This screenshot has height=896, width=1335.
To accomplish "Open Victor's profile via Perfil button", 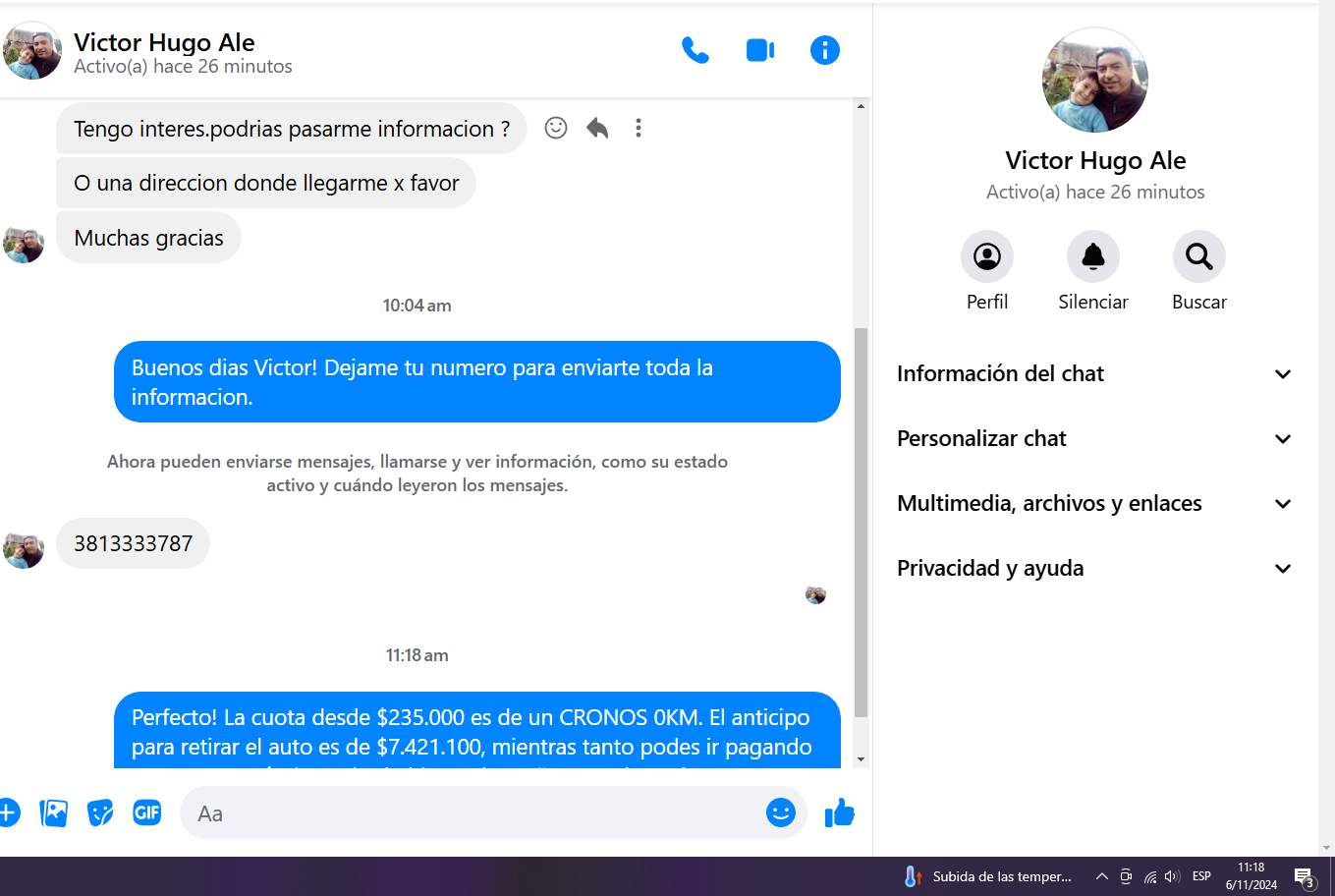I will click(986, 257).
